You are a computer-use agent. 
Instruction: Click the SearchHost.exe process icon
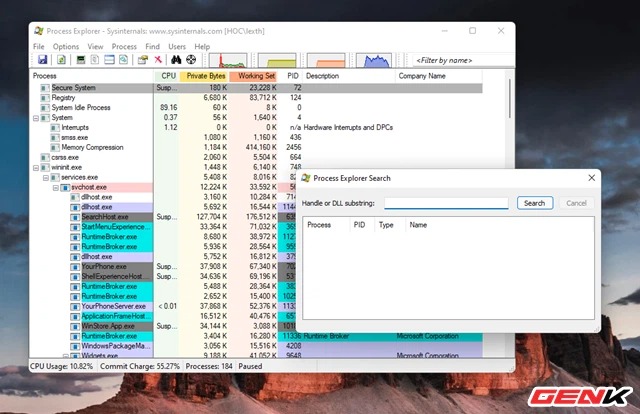click(x=75, y=217)
